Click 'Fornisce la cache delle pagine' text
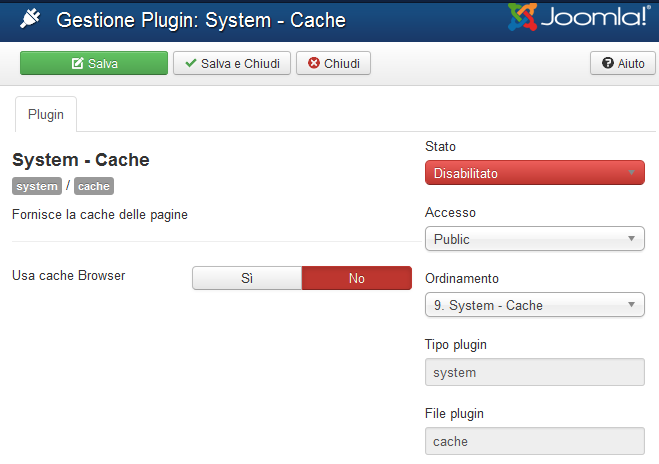659x464 pixels. 100,214
